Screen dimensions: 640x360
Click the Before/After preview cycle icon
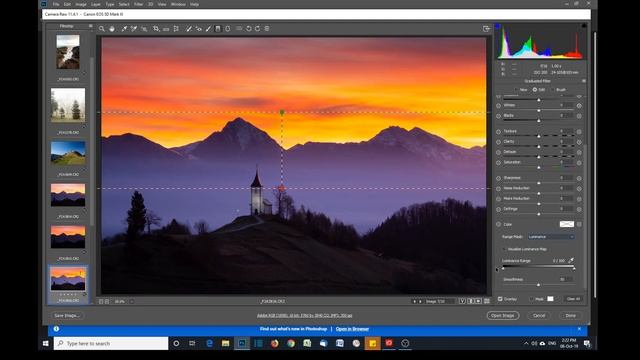click(462, 301)
